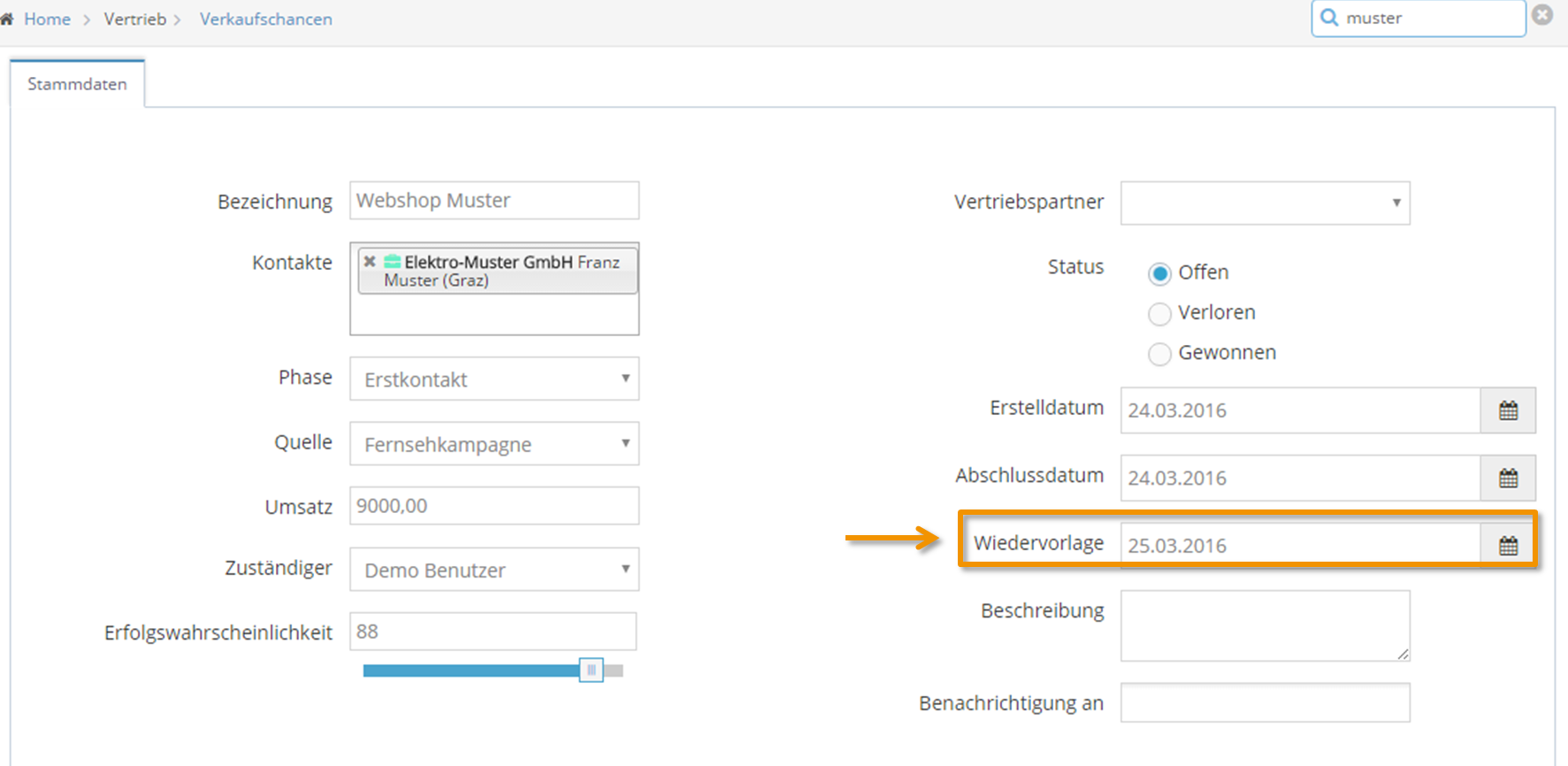Screen dimensions: 1568x766
Task: Select the Offen status option
Action: (x=1159, y=273)
